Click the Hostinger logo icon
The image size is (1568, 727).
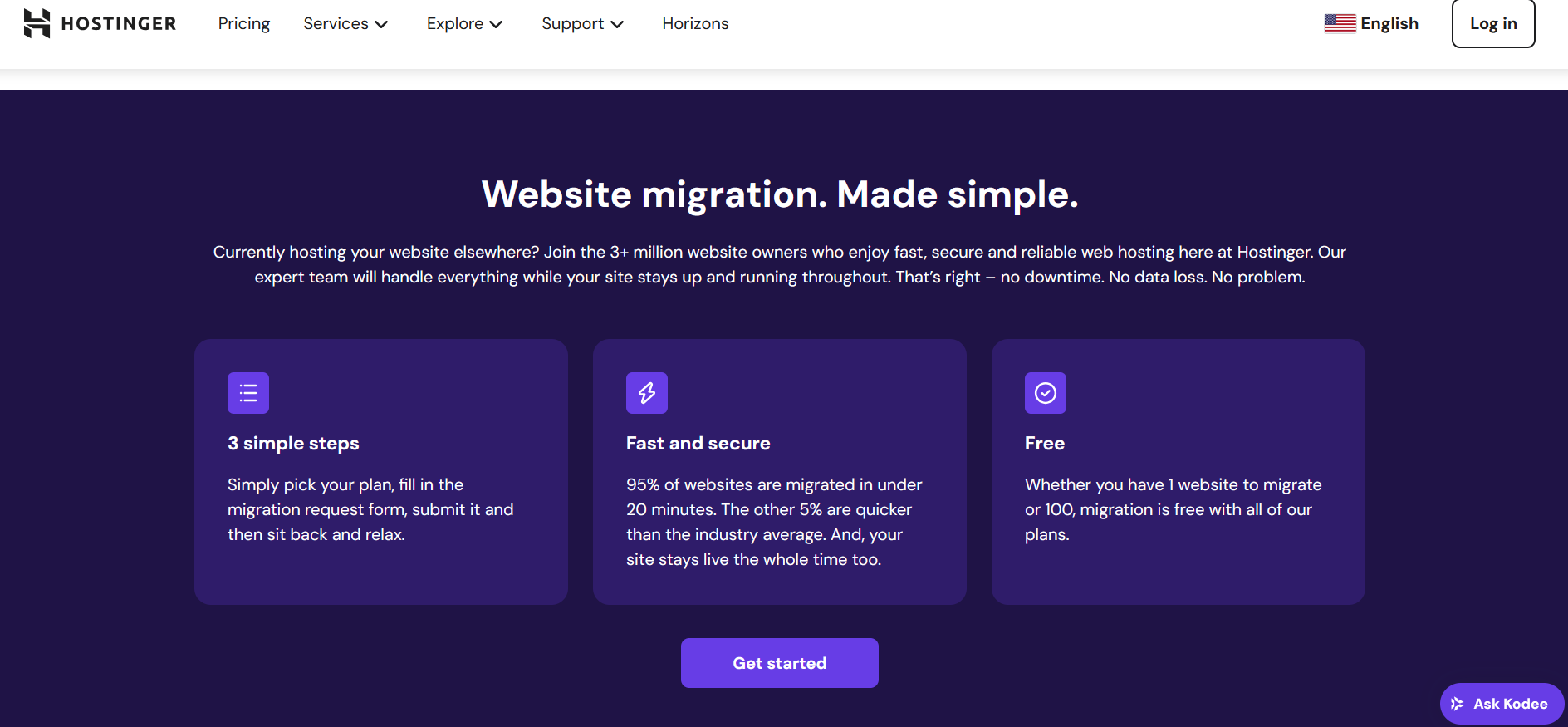[x=37, y=23]
